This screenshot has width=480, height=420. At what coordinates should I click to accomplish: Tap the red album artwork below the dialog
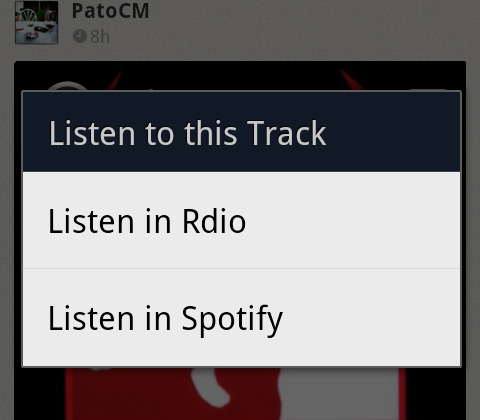pos(235,393)
